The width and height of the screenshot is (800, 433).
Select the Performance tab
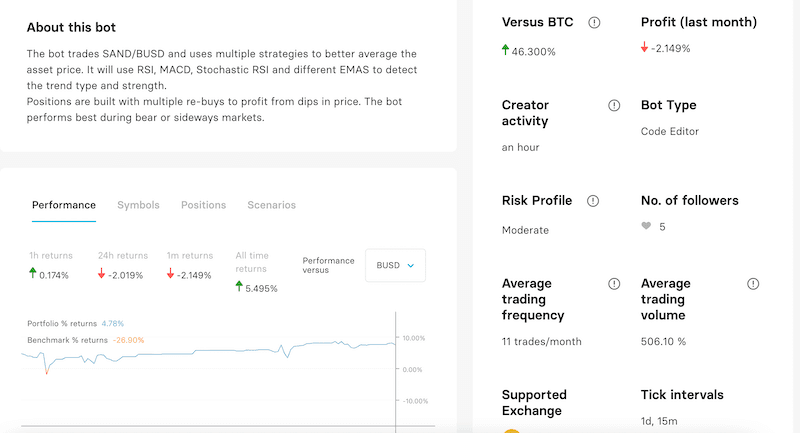coord(64,205)
